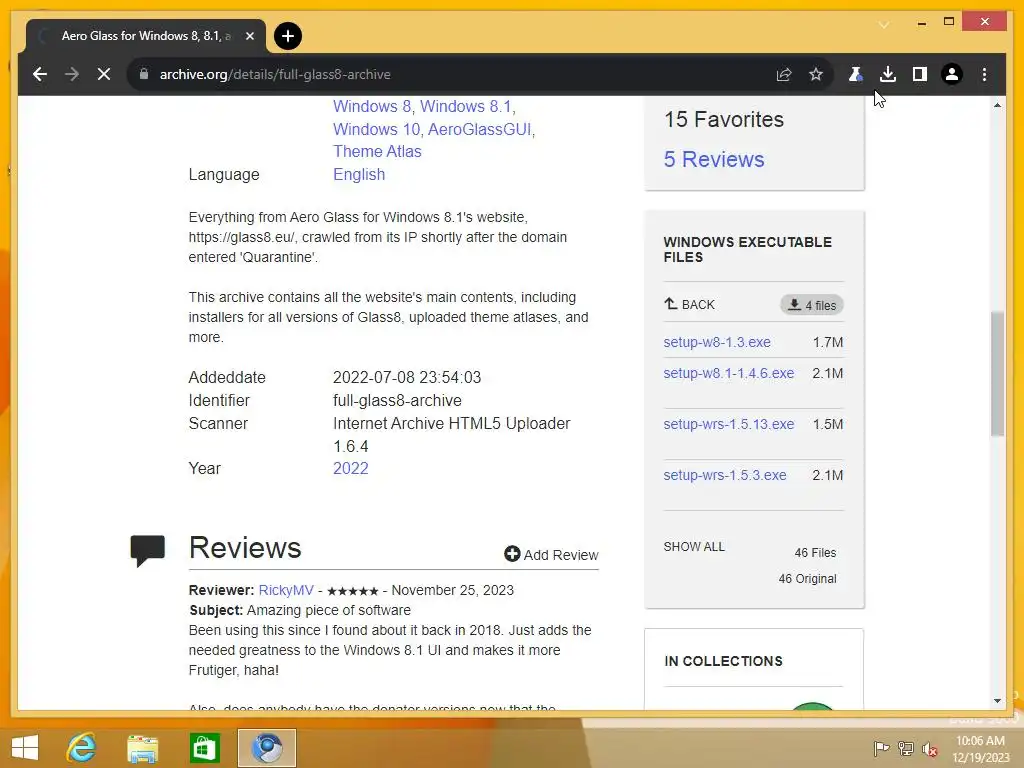This screenshot has width=1024, height=768.
Task: Open the Theme Atlas topic link
Action: pos(377,152)
